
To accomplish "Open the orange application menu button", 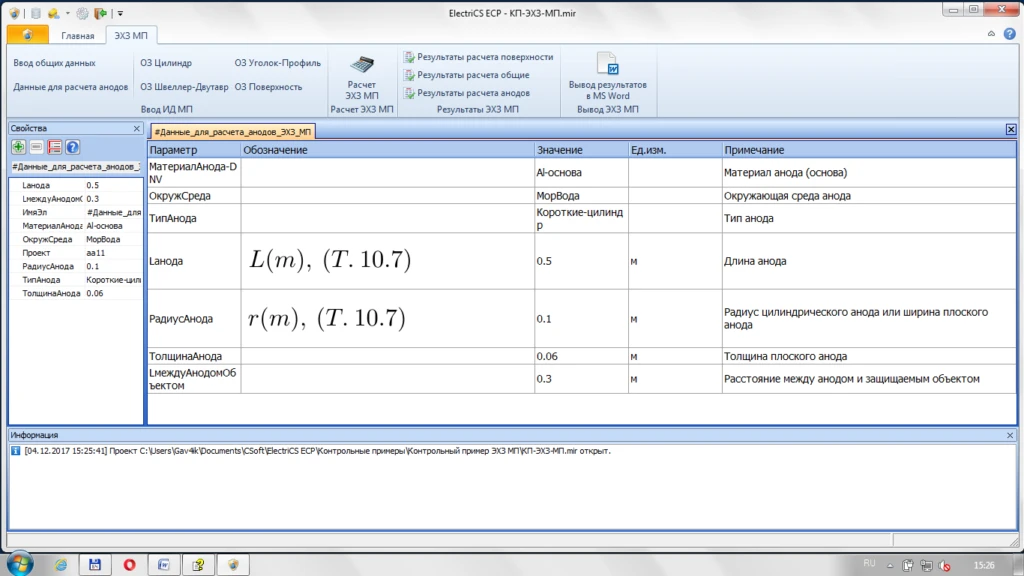I will tap(27, 35).
